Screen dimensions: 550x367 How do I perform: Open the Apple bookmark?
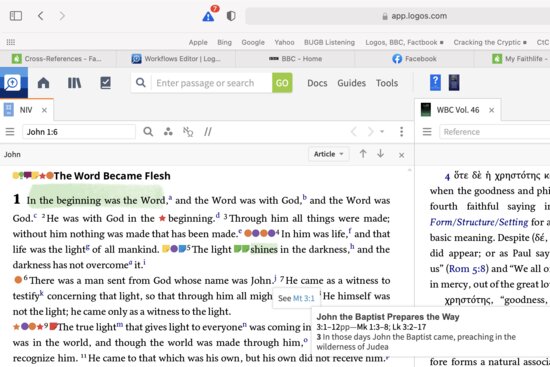click(x=198, y=42)
